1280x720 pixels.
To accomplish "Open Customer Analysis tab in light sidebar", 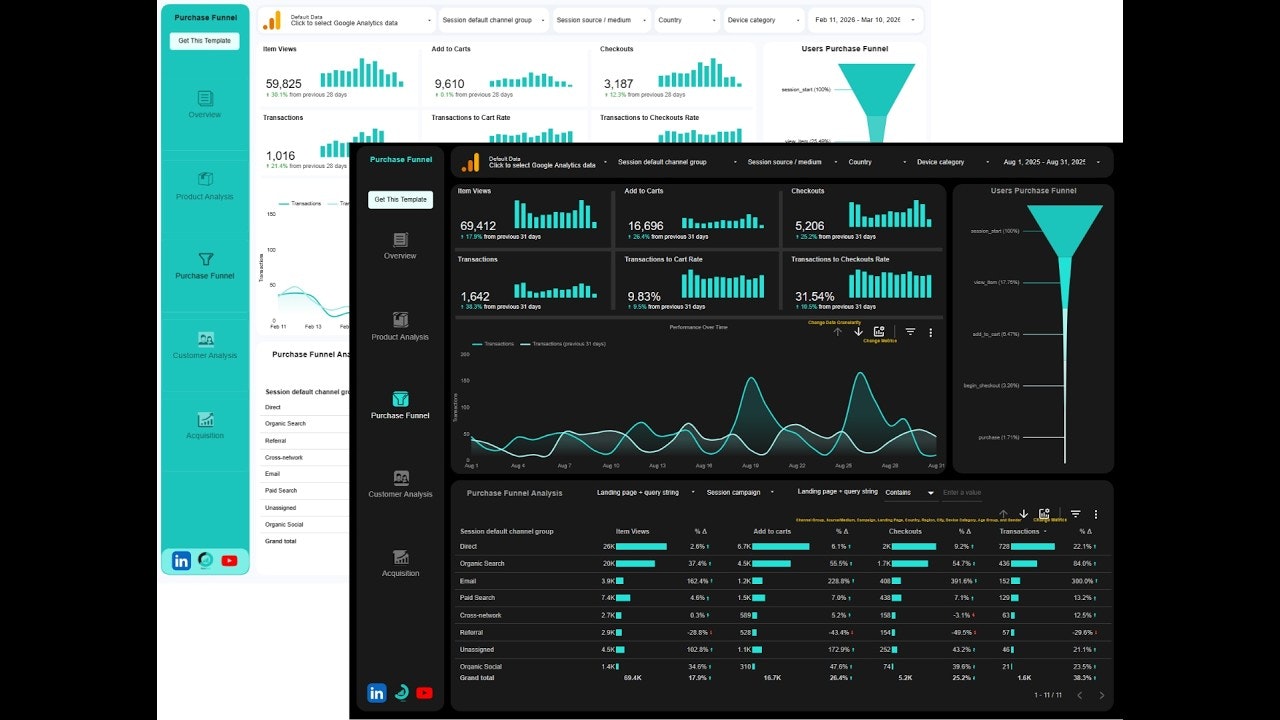I will pos(205,345).
